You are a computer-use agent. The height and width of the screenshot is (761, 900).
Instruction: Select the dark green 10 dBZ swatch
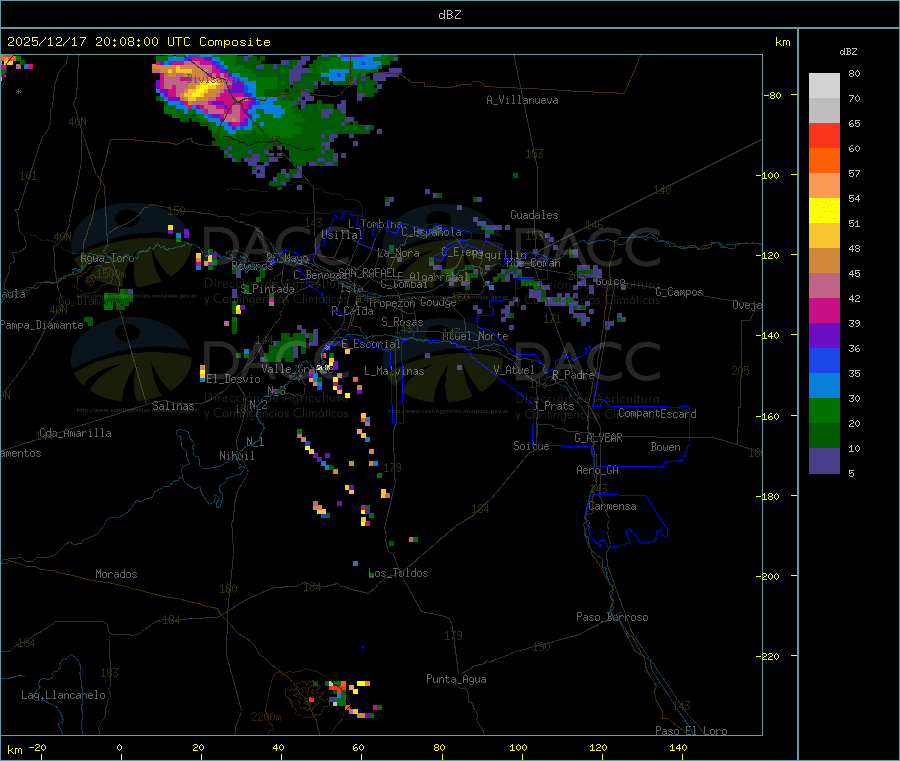tap(824, 436)
